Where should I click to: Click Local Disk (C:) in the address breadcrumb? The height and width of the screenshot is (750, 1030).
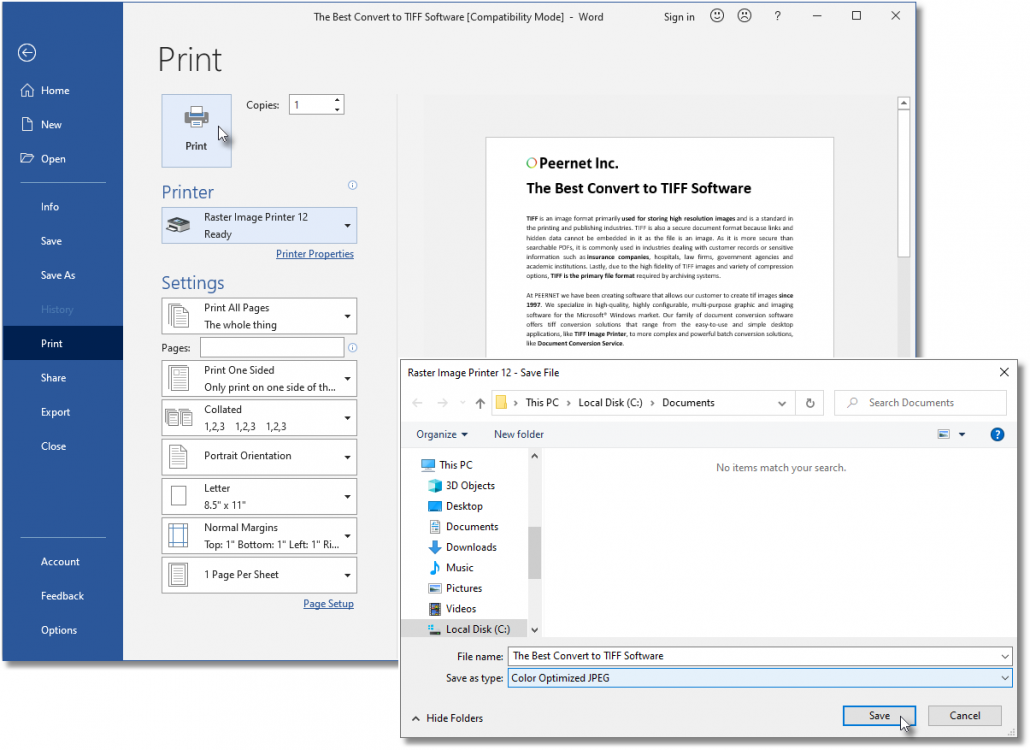point(610,403)
